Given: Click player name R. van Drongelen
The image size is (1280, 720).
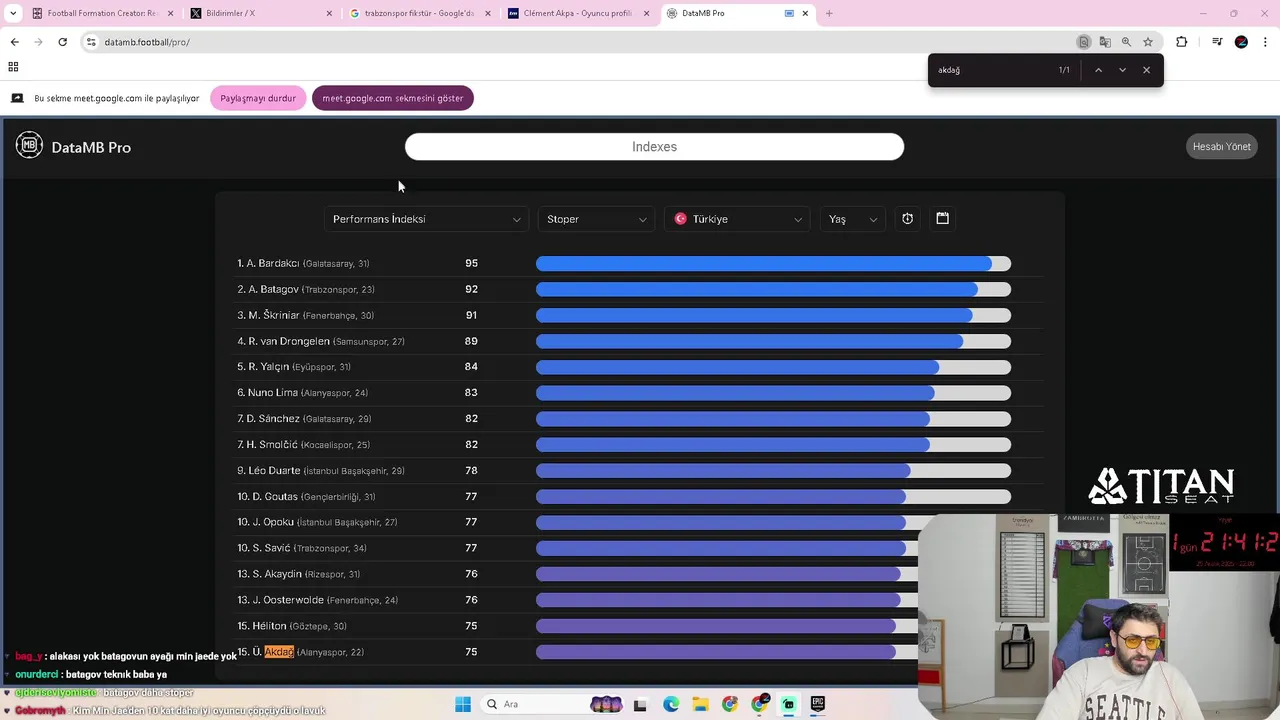Looking at the screenshot, I should [289, 341].
